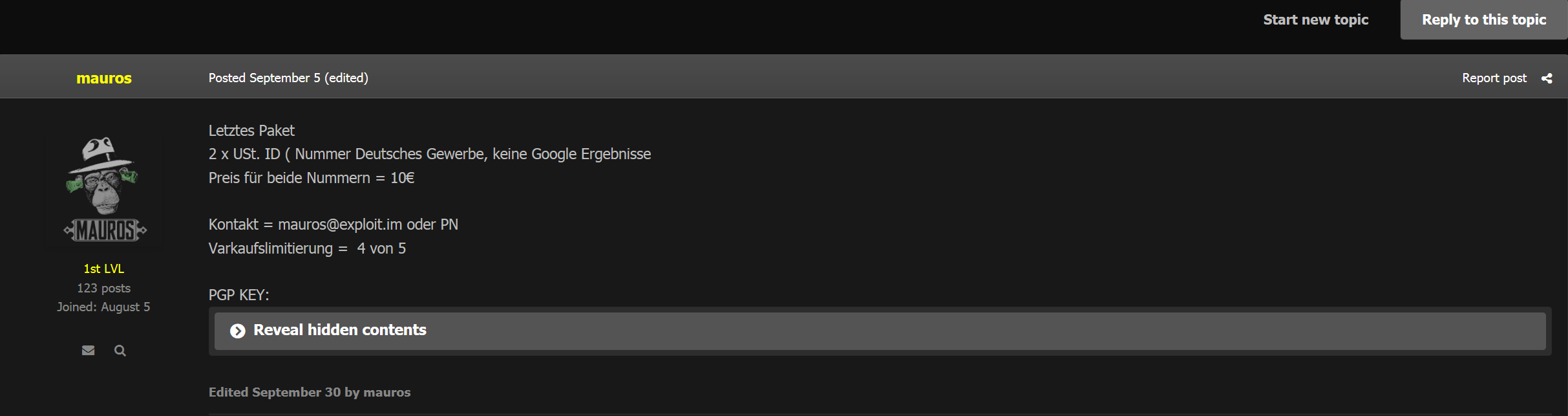Open the Posted September 5 timestamp link
Image resolution: width=1568 pixels, height=416 pixels.
point(264,78)
